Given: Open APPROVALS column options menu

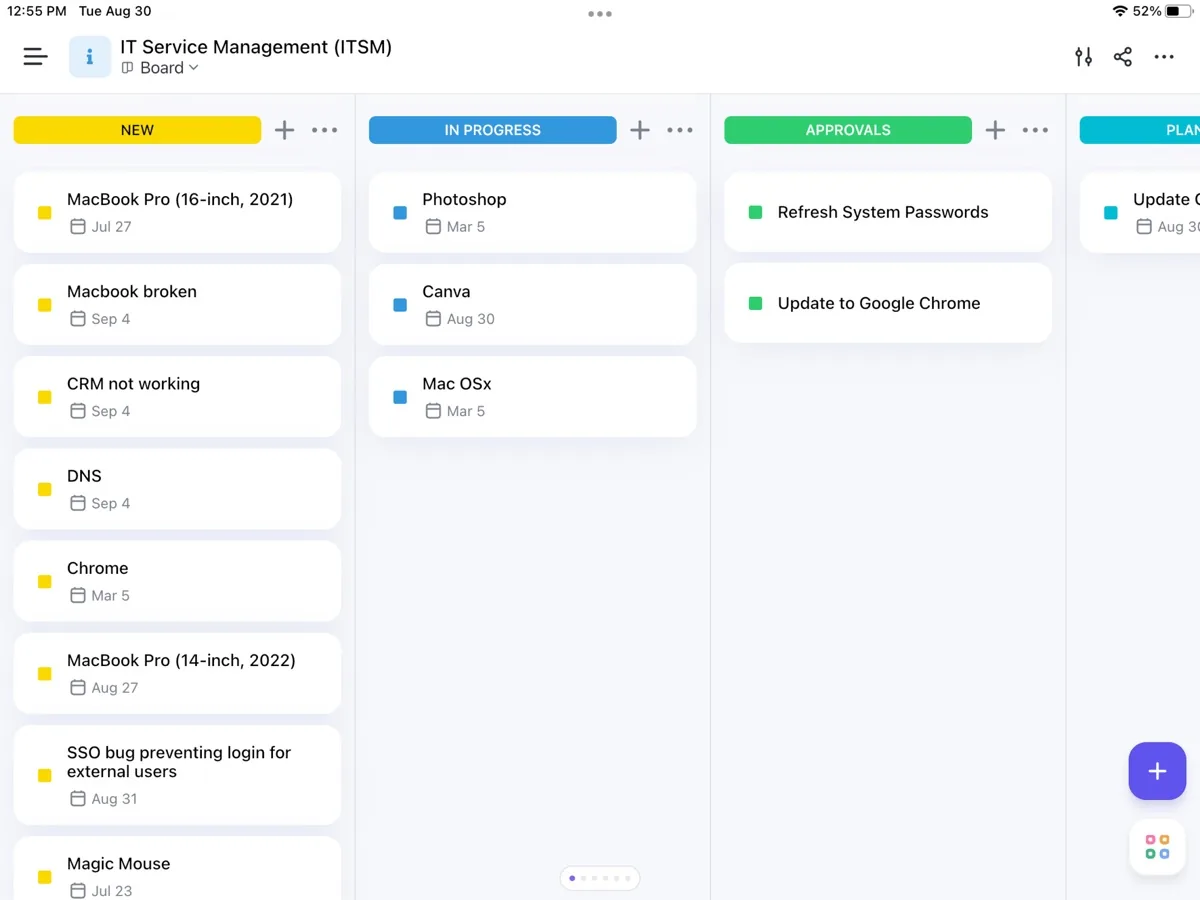Looking at the screenshot, I should tap(1036, 130).
